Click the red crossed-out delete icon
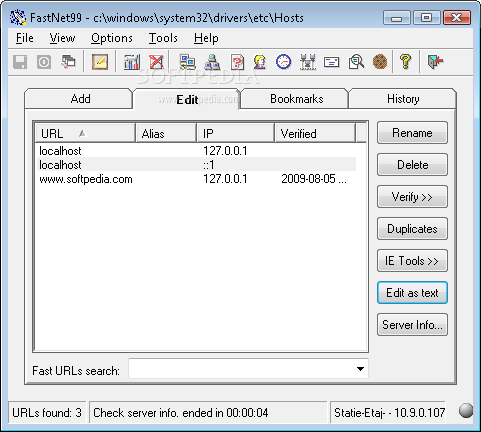 156,62
